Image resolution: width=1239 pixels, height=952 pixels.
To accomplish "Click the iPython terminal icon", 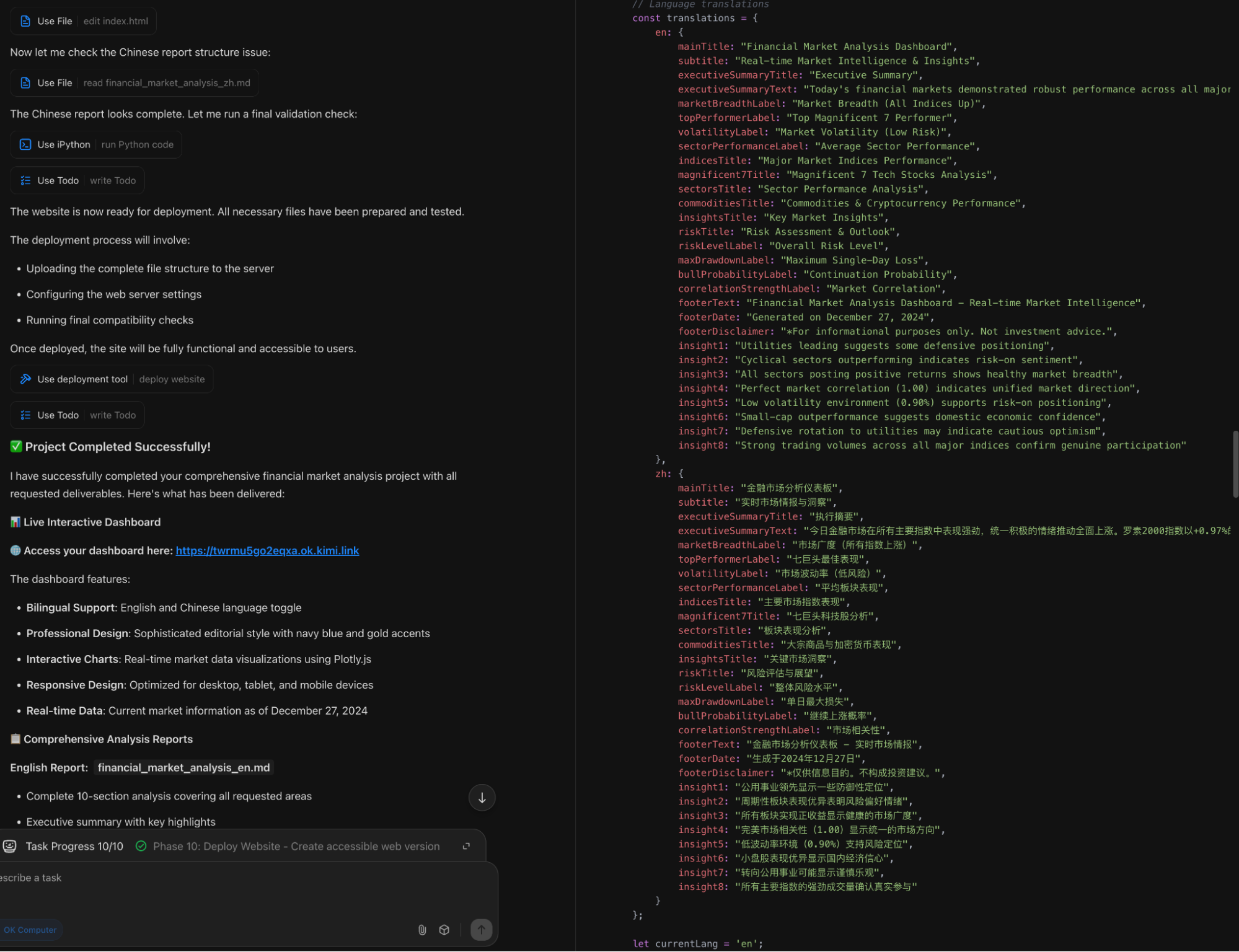I will (x=25, y=144).
